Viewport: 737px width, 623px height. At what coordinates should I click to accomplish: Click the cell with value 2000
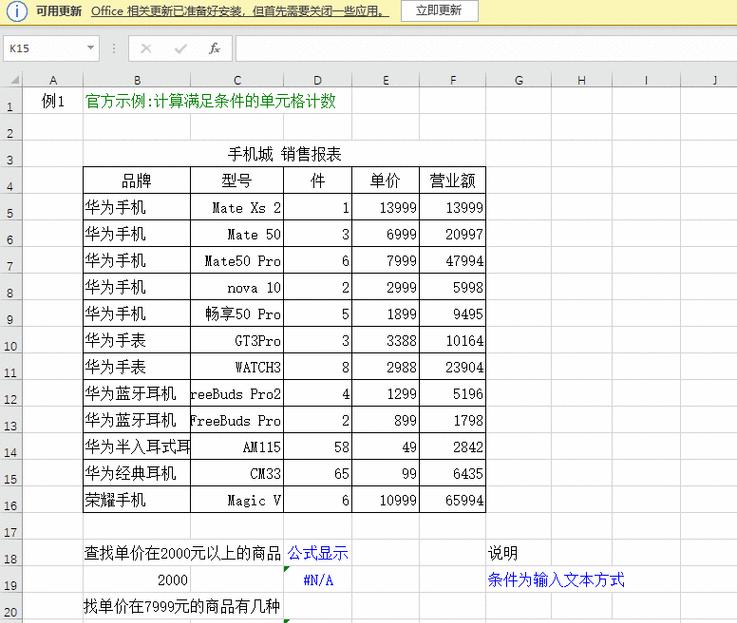point(137,580)
